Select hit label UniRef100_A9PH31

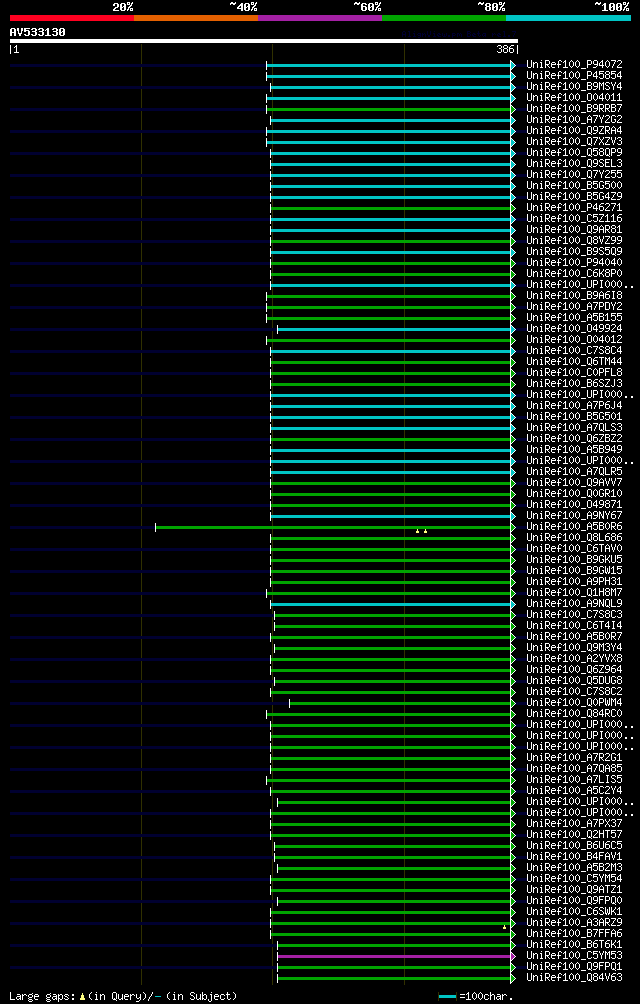(x=574, y=581)
